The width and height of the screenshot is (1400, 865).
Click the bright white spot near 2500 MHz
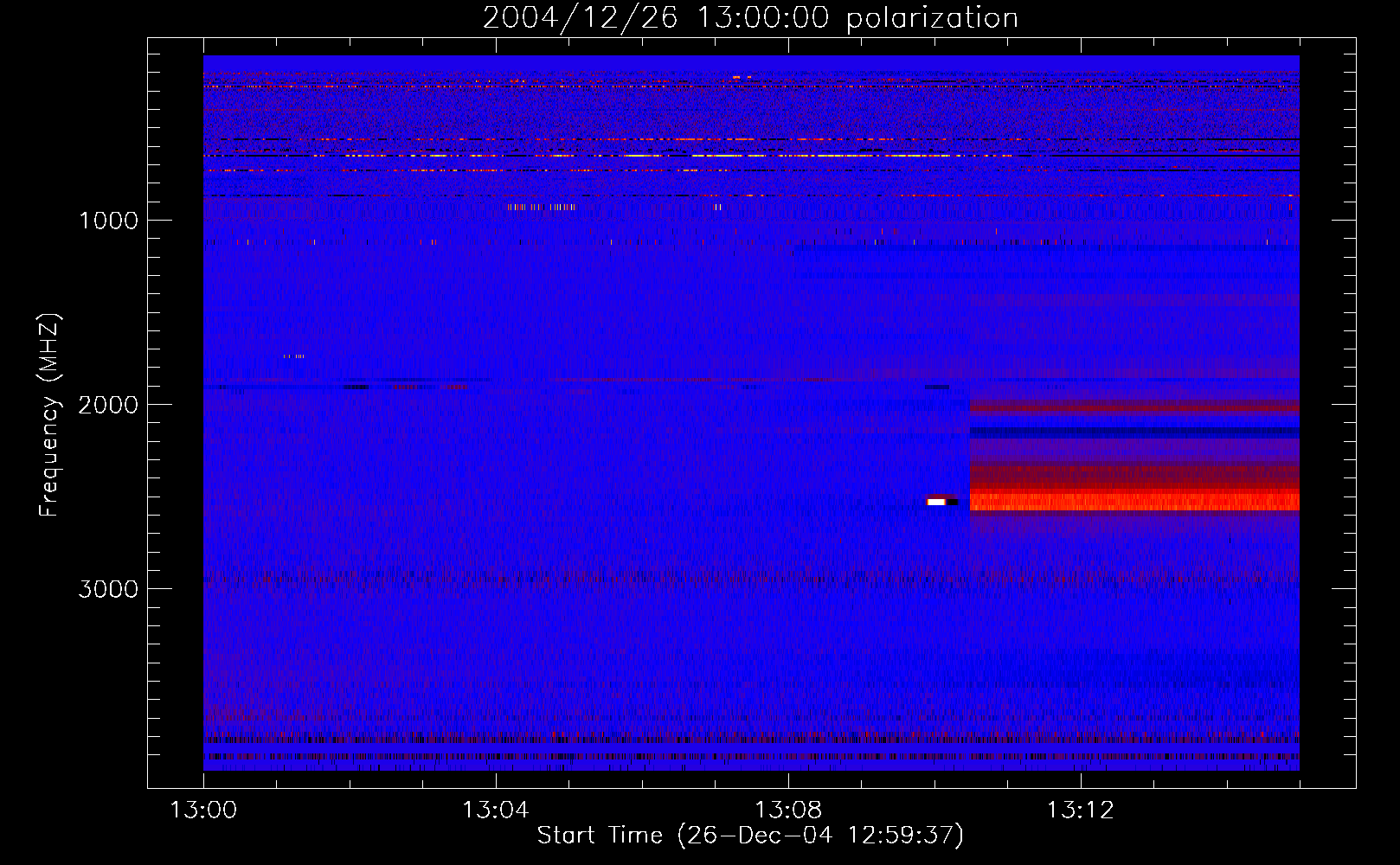(936, 502)
